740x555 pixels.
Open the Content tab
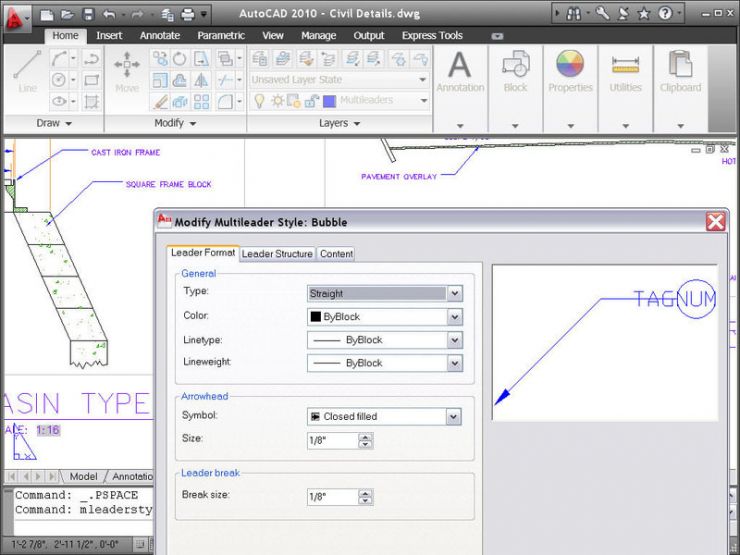336,254
